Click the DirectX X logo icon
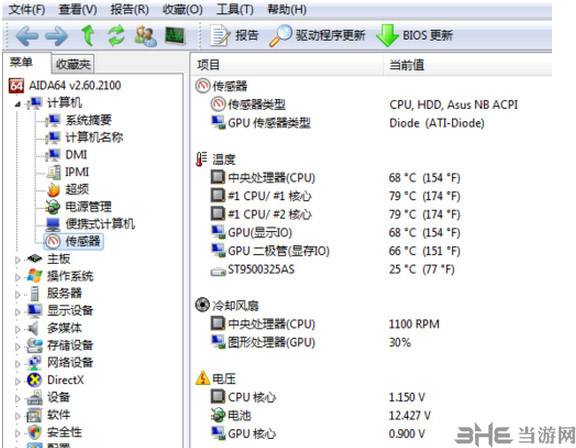 tap(35, 380)
